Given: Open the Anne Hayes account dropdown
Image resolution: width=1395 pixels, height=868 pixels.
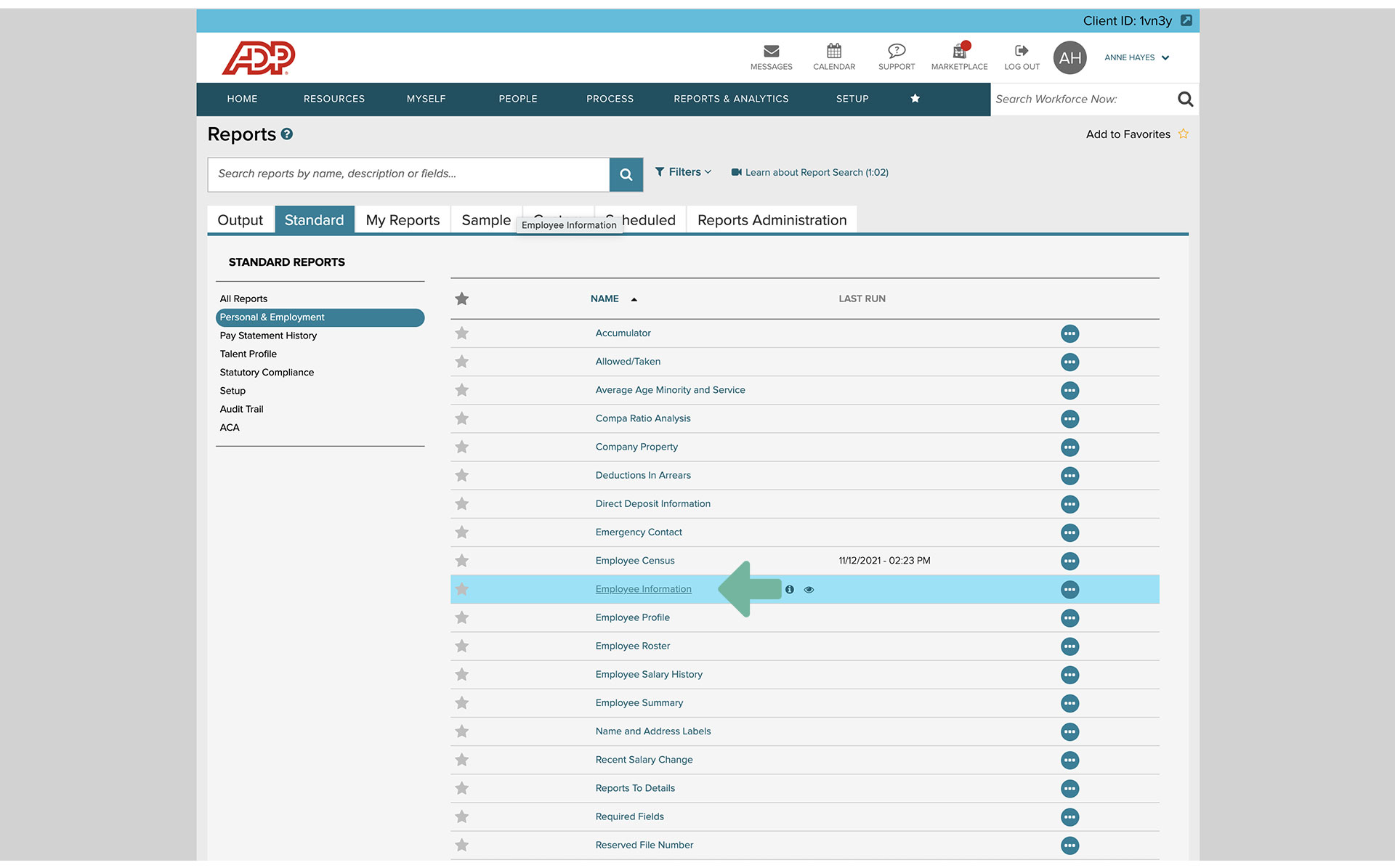Looking at the screenshot, I should point(1137,57).
